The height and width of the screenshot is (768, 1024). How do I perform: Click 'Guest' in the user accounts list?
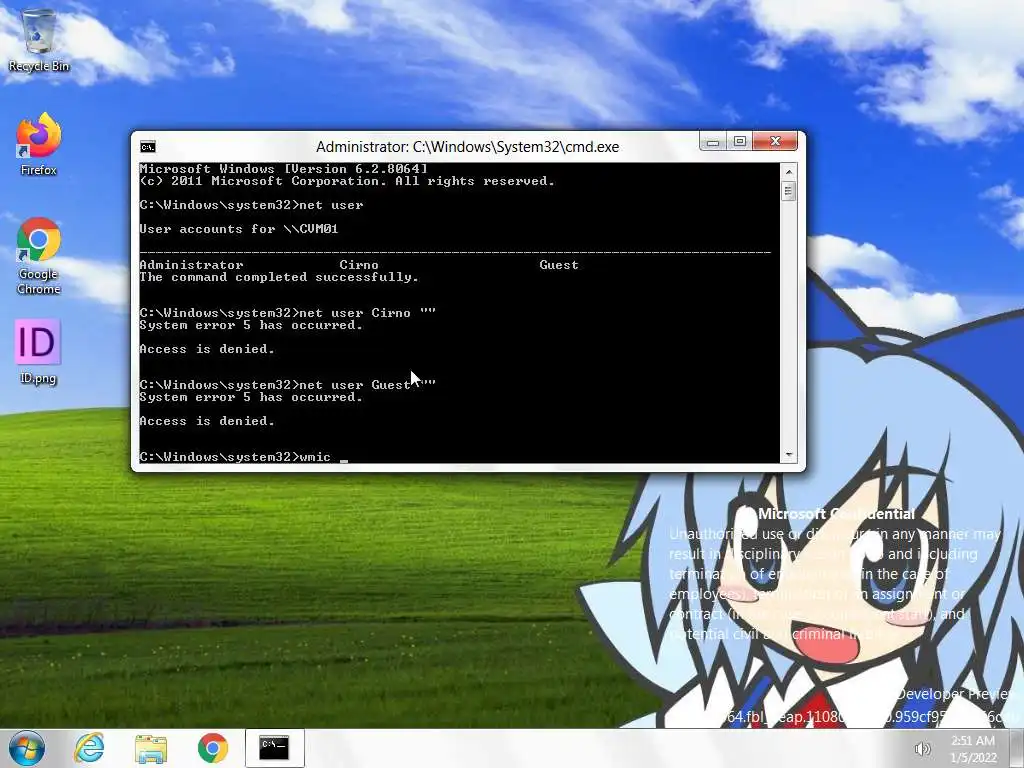tap(559, 265)
